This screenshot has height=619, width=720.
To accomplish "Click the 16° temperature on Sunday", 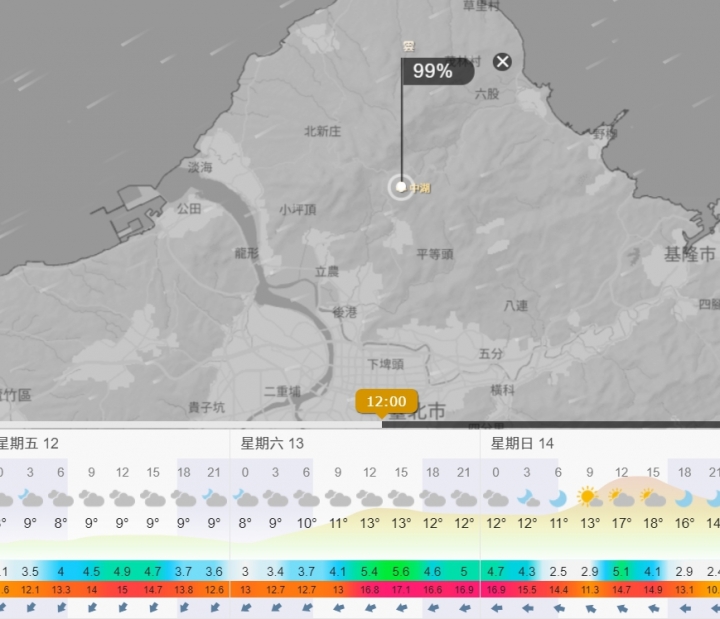I will tap(684, 523).
